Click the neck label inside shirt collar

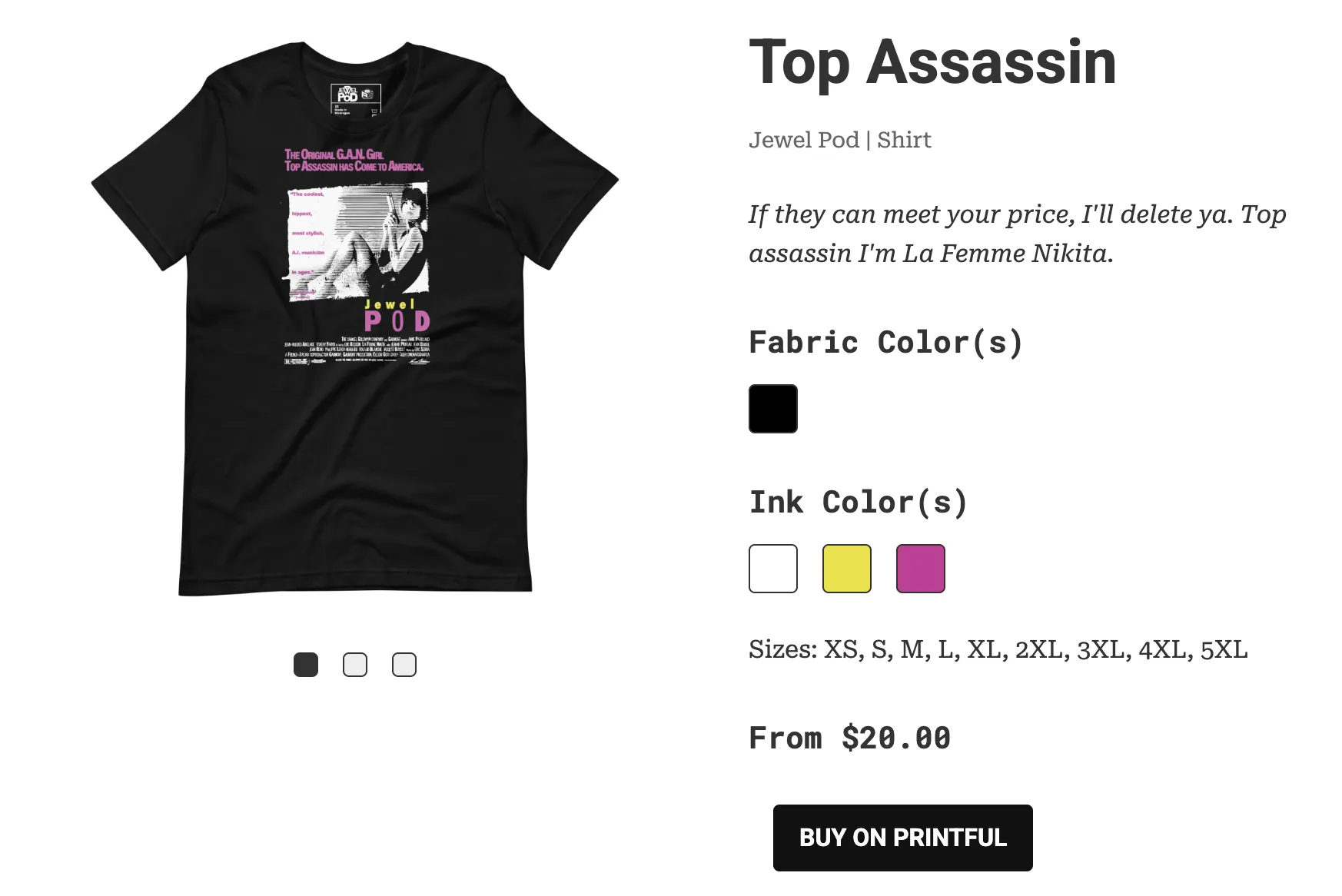pos(355,99)
